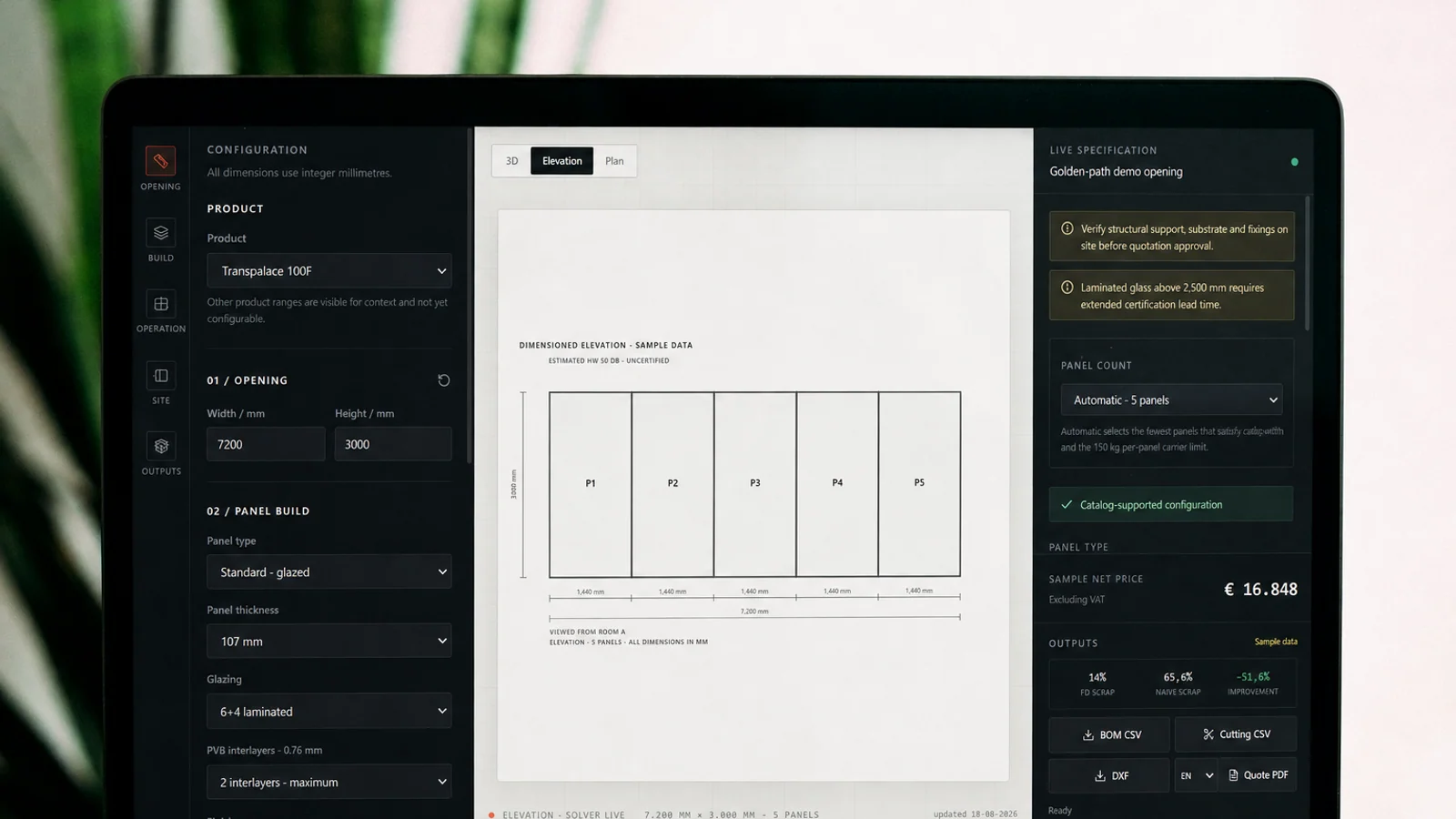Select panel P3 in the elevation drawing
Screen dimensions: 1456x819
coord(755,484)
